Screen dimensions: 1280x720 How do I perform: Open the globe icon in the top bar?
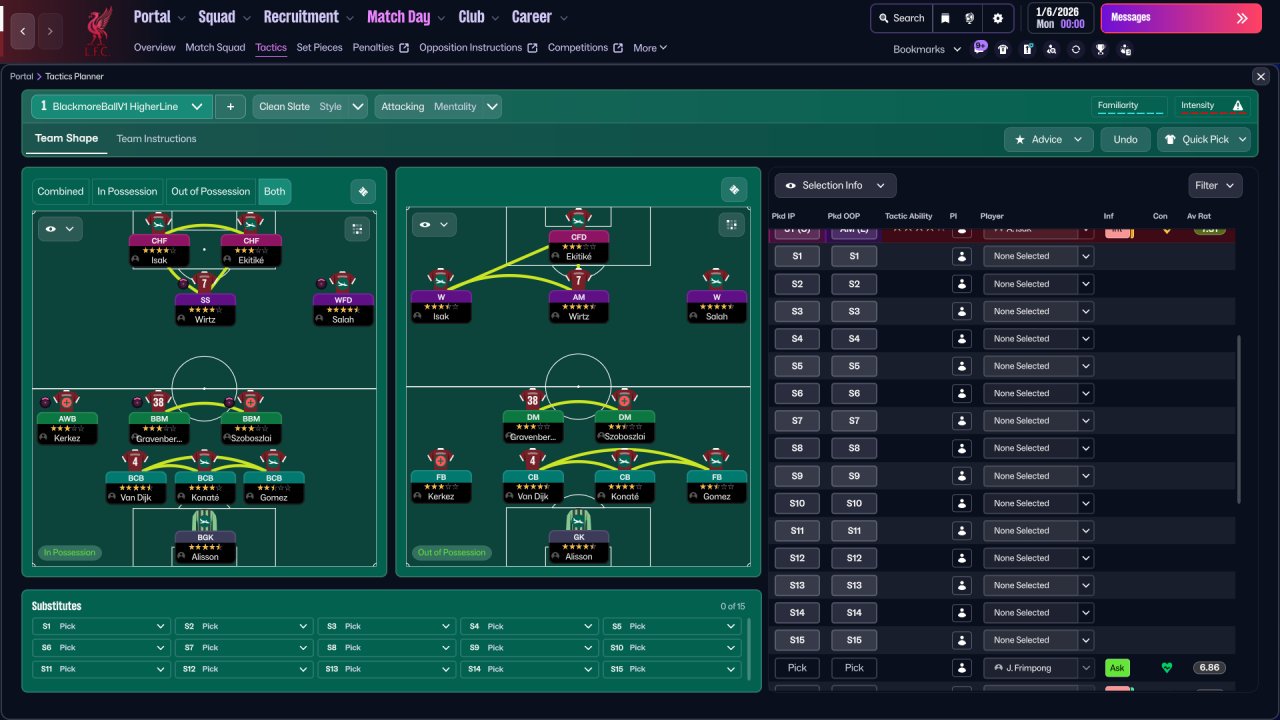[x=970, y=18]
